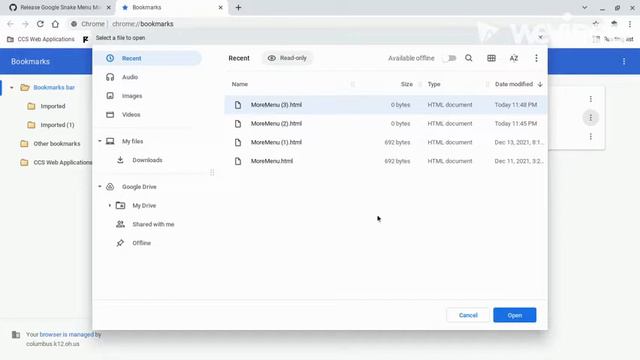This screenshot has width=640, height=360.
Task: Collapse the Google Drive tree
Action: point(100,187)
